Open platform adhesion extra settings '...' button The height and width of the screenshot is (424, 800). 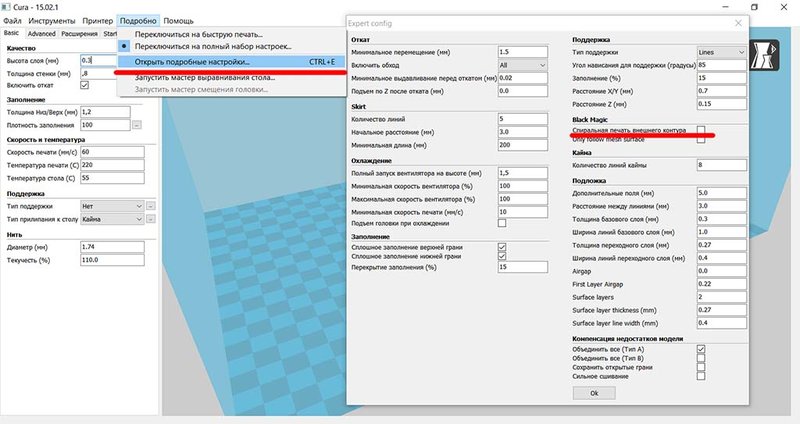pos(150,219)
